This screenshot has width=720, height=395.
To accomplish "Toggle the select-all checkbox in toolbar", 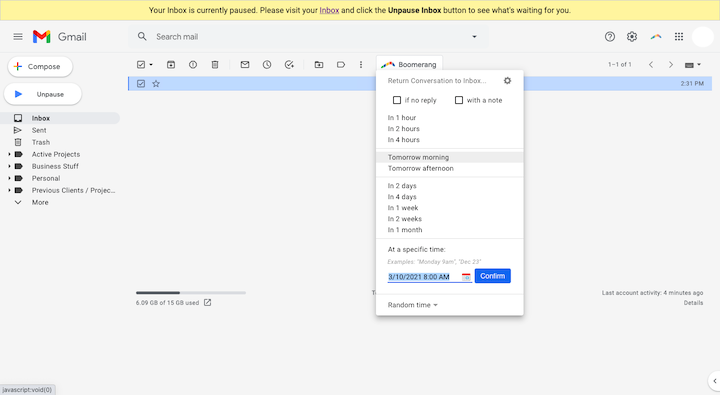I will click(x=141, y=65).
